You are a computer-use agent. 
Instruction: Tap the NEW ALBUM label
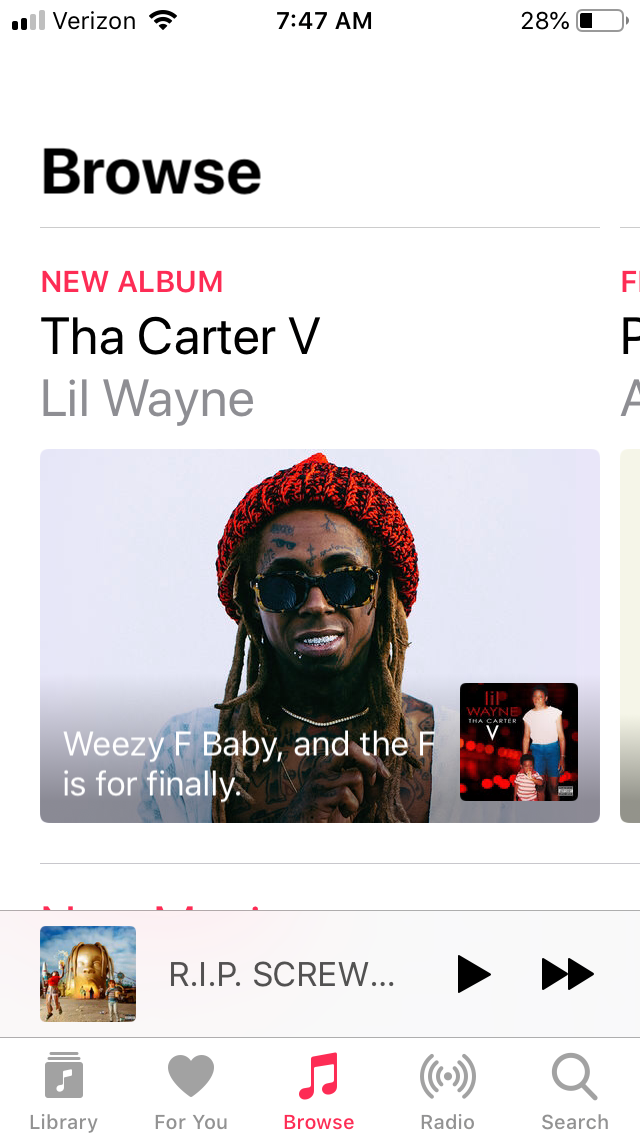tap(132, 282)
